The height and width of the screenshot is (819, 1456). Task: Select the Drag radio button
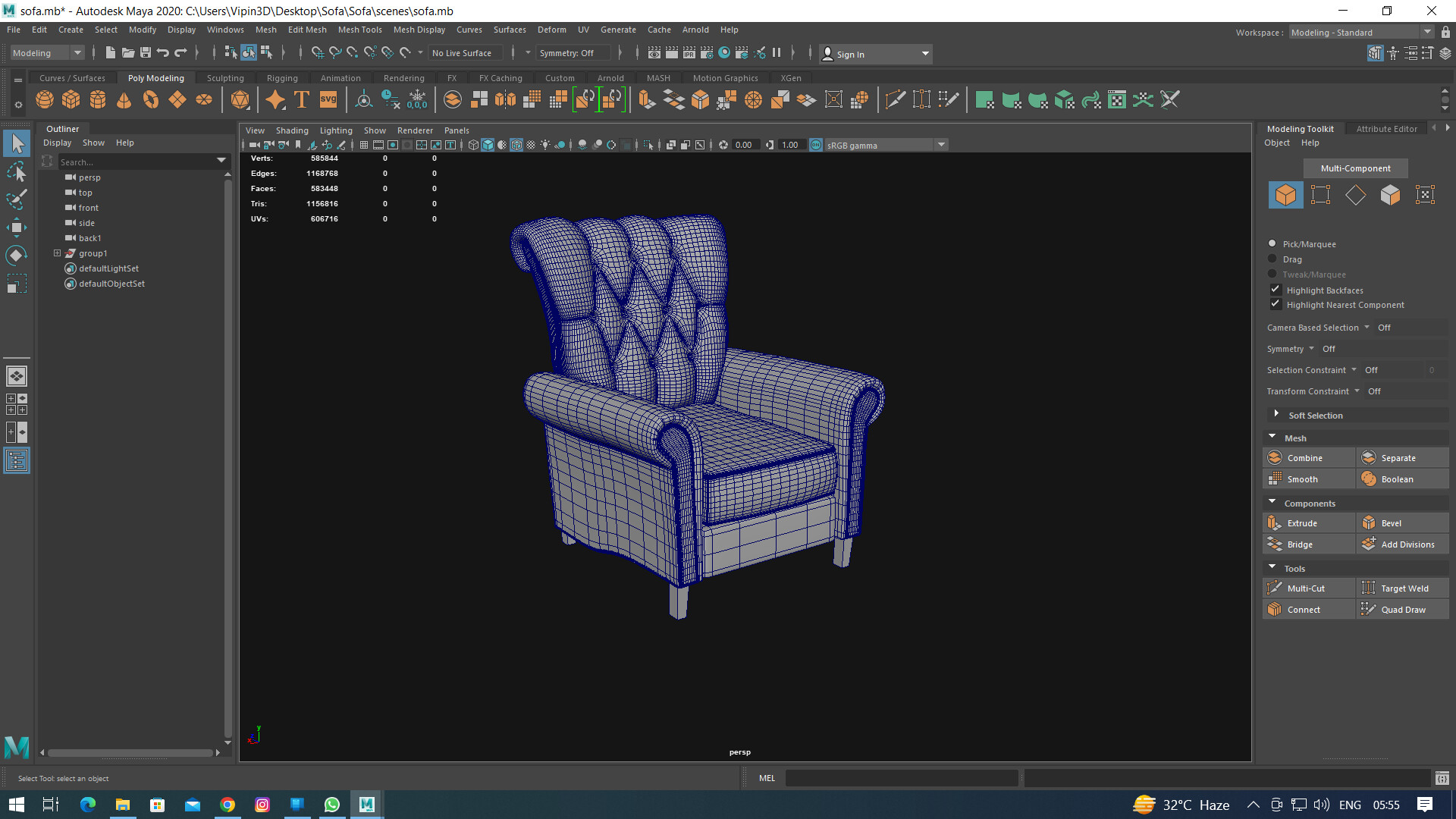(x=1272, y=259)
